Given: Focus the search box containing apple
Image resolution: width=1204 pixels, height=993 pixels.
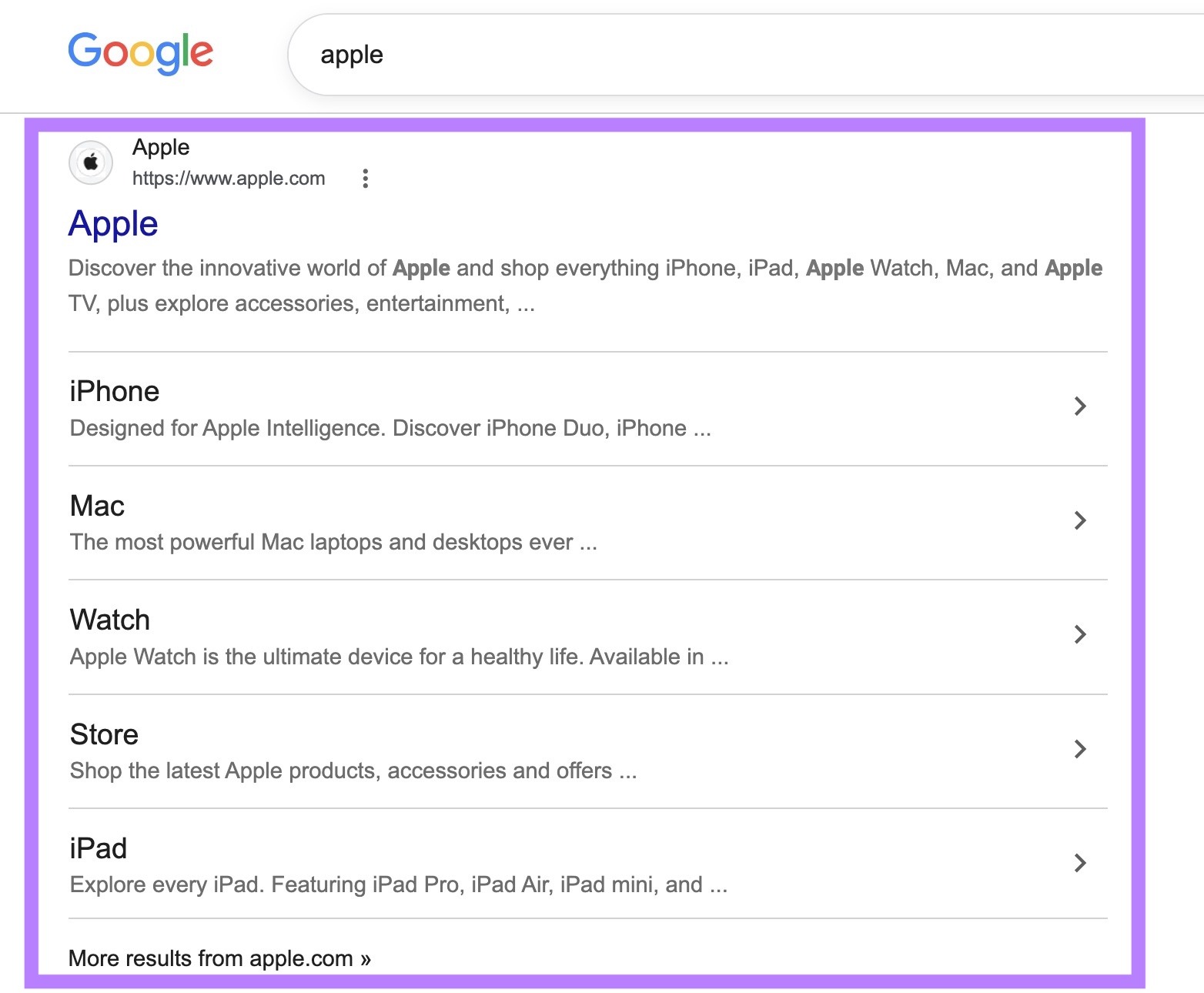Looking at the screenshot, I should pyautogui.click(x=745, y=55).
